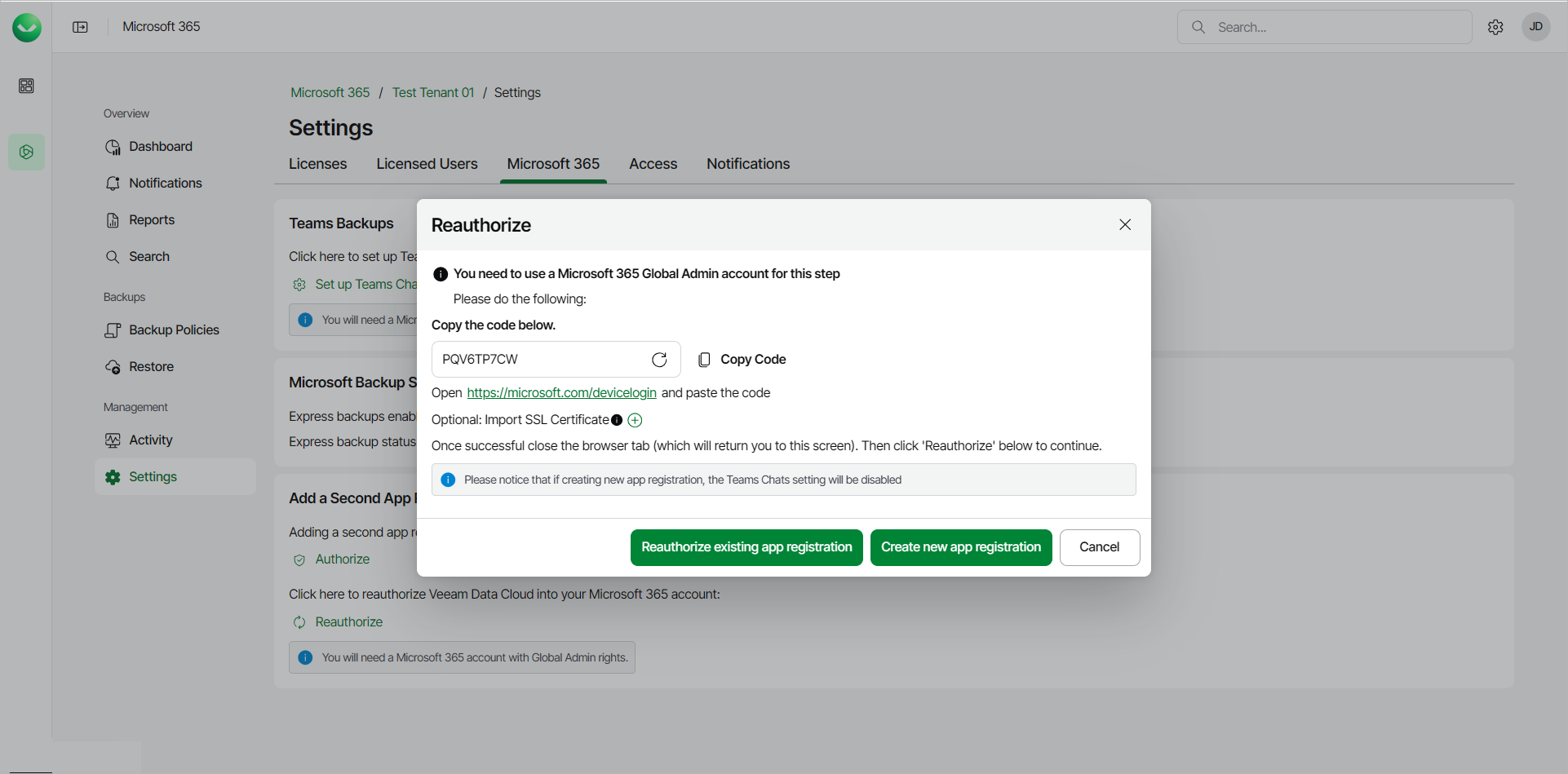This screenshot has width=1568, height=774.
Task: Click the Veeam logo icon
Action: 27,27
